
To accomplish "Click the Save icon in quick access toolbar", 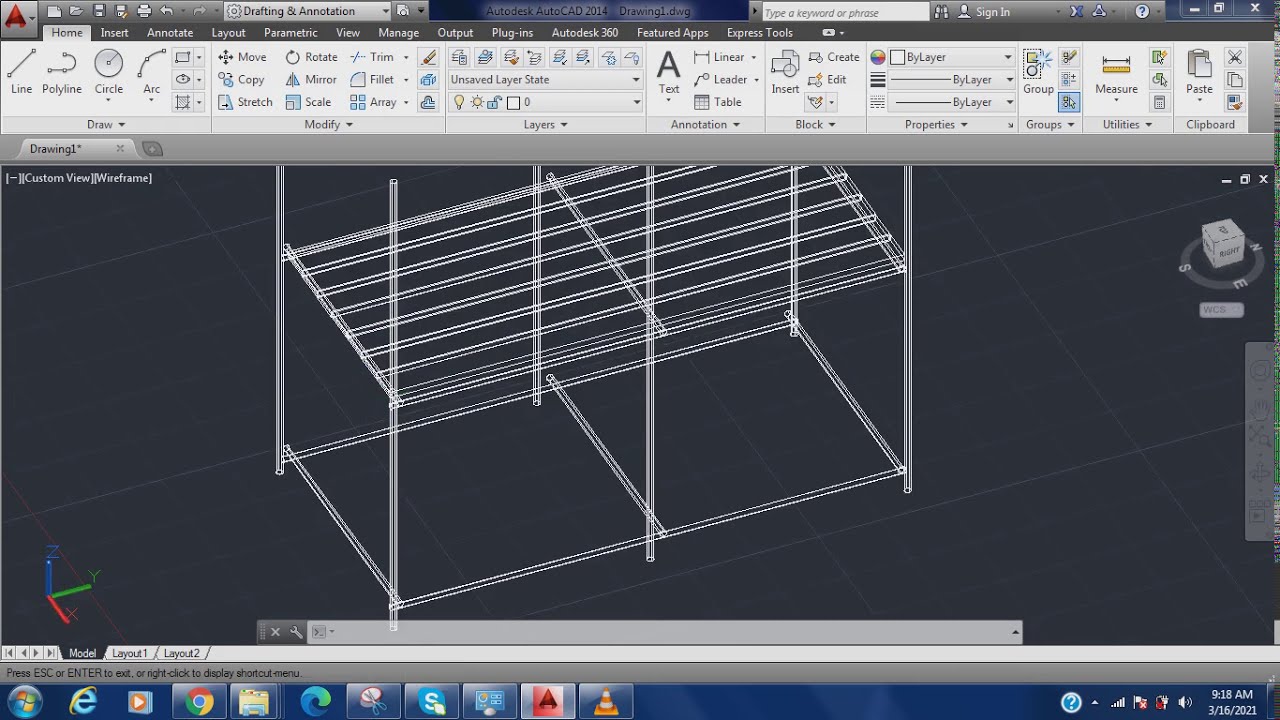I will point(99,11).
